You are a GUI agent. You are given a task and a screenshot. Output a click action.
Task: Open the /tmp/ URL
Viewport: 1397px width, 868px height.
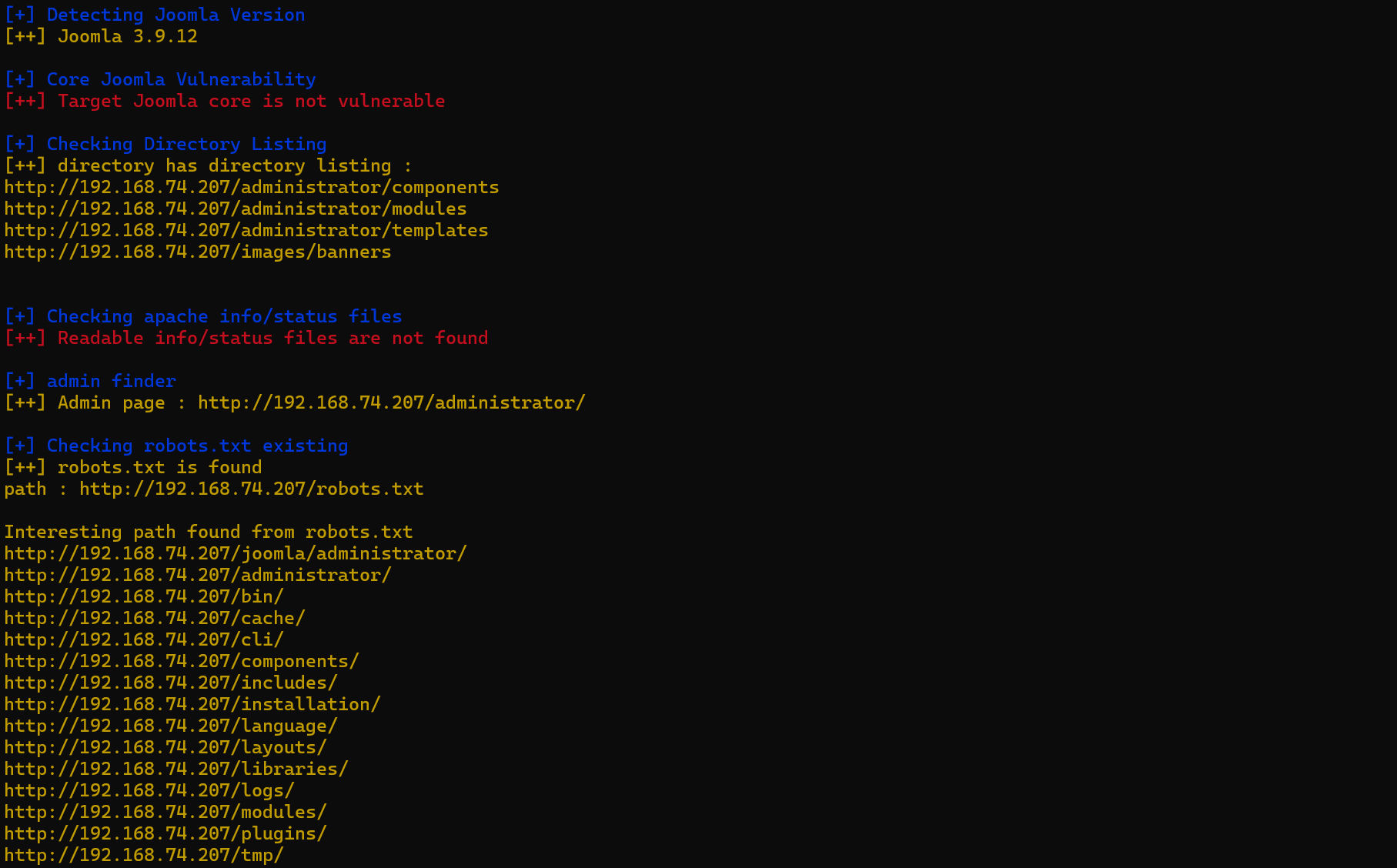[144, 855]
